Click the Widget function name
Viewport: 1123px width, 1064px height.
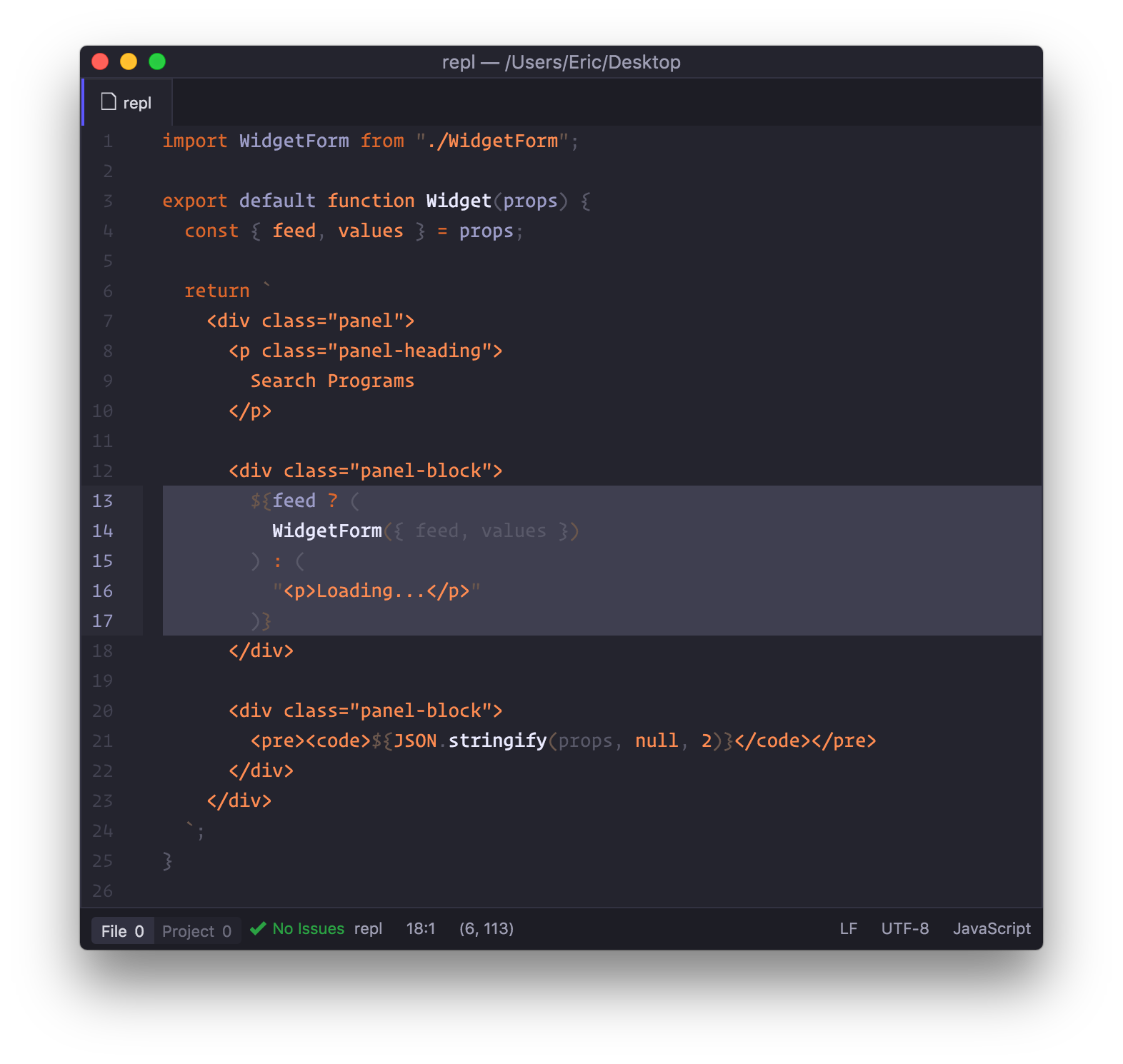click(459, 201)
